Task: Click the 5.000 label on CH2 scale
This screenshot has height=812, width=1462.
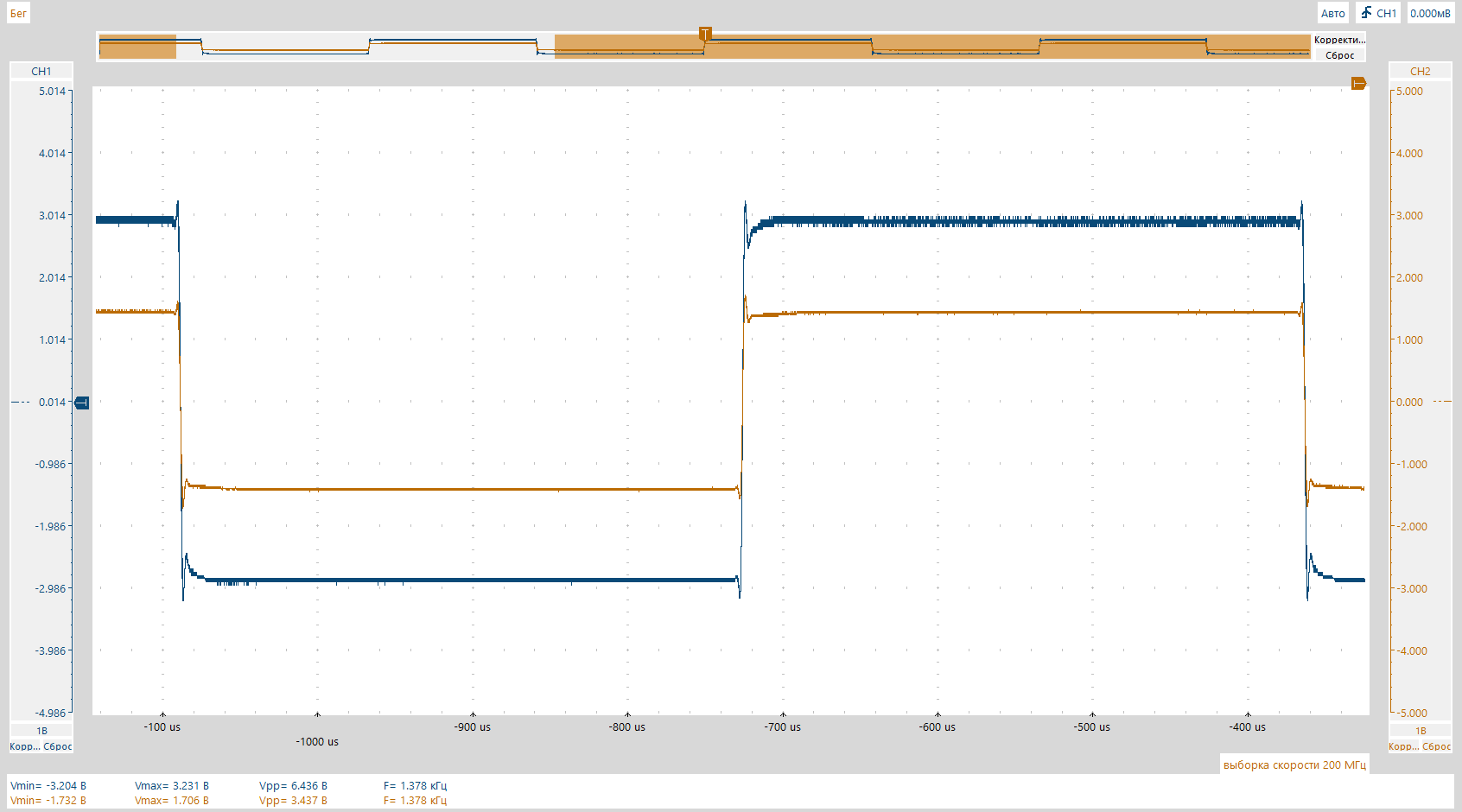Action: [x=1409, y=91]
